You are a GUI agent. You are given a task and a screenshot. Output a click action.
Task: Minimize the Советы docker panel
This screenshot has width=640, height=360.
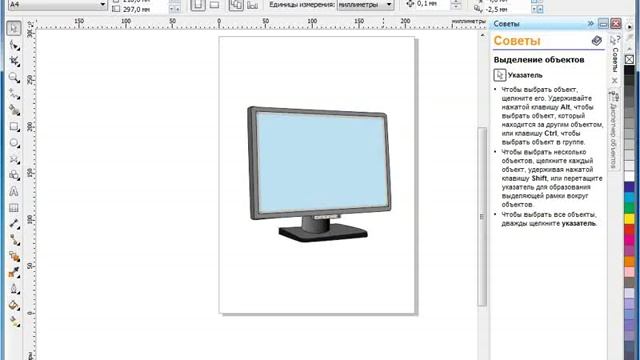604,24
